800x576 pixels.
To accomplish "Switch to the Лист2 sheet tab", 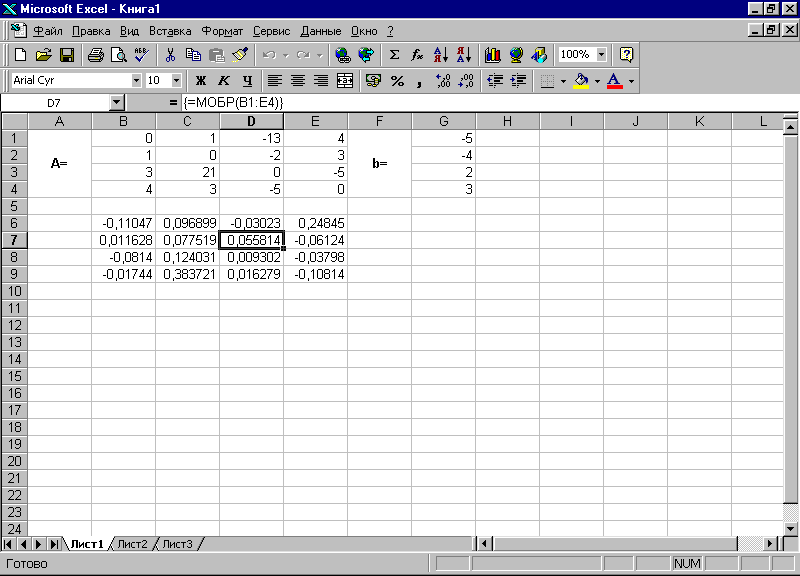I will click(x=132, y=544).
